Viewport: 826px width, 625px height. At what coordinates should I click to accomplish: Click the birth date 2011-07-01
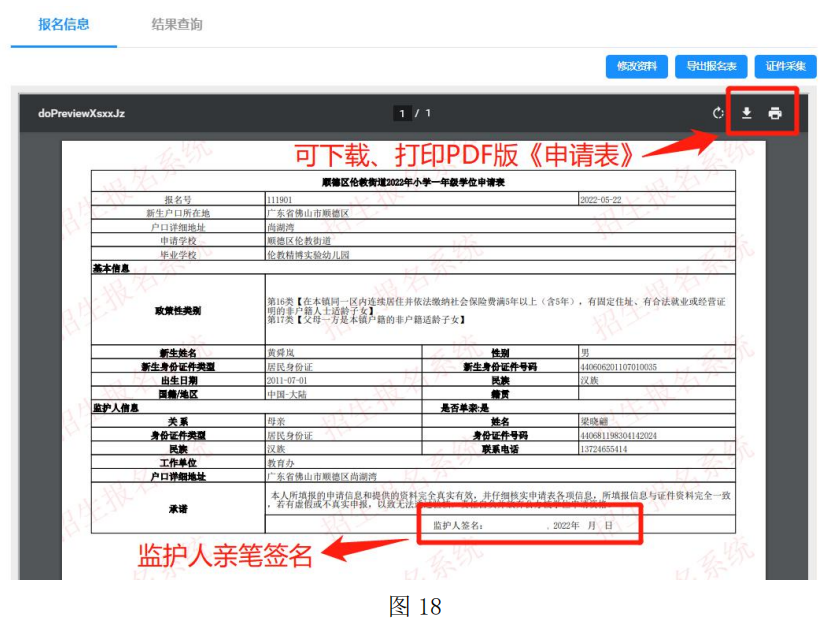[x=288, y=381]
